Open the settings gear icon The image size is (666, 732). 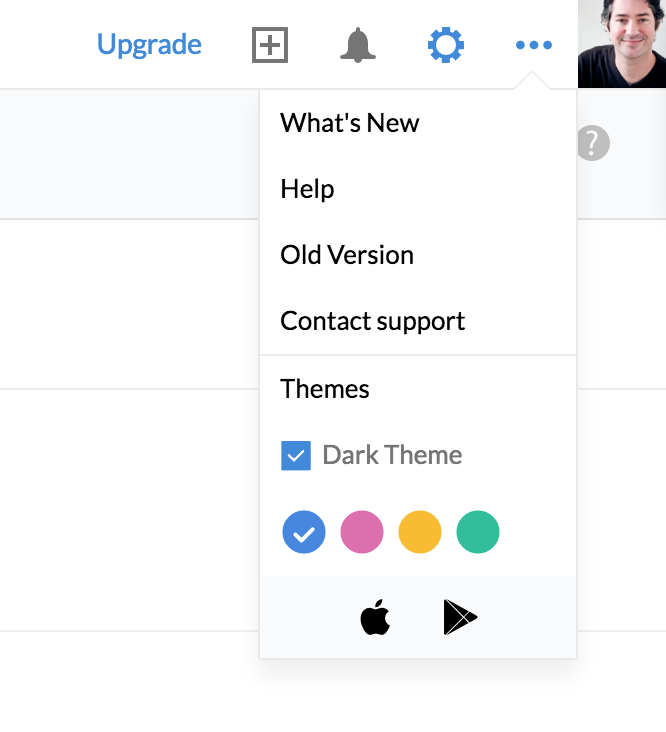point(446,45)
